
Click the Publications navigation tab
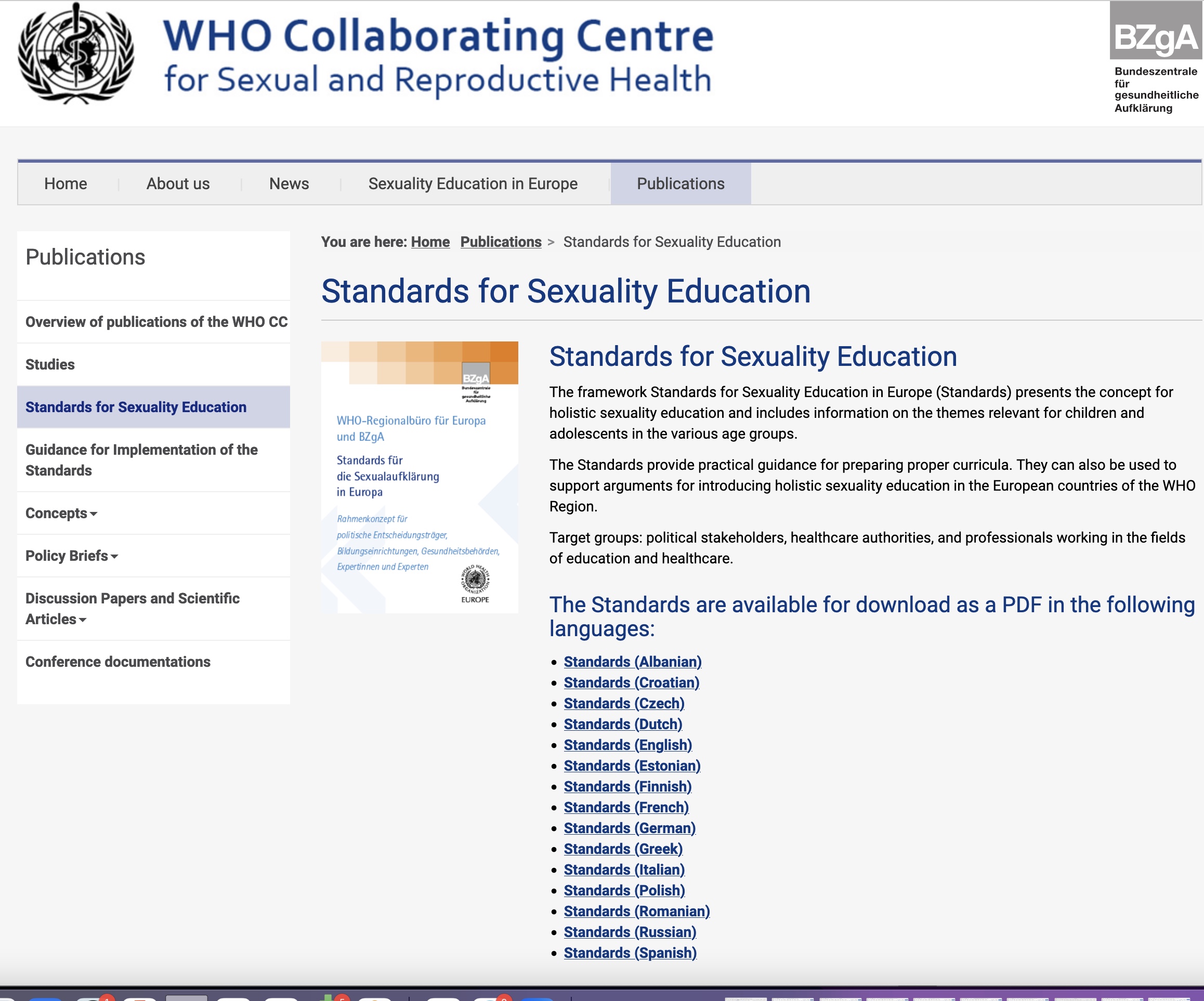(x=680, y=183)
